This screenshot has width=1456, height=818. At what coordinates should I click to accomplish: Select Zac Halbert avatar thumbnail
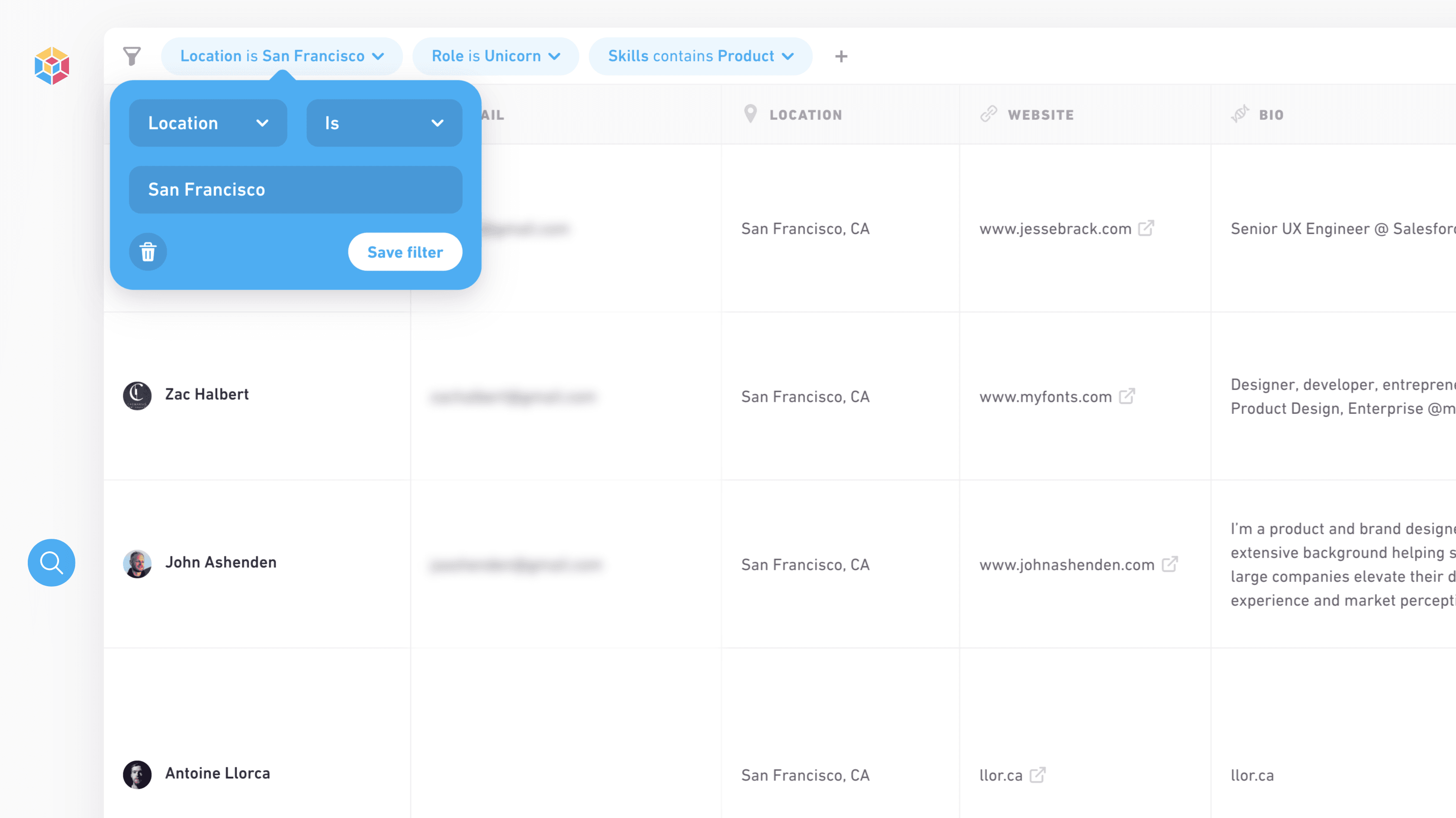pyautogui.click(x=137, y=395)
